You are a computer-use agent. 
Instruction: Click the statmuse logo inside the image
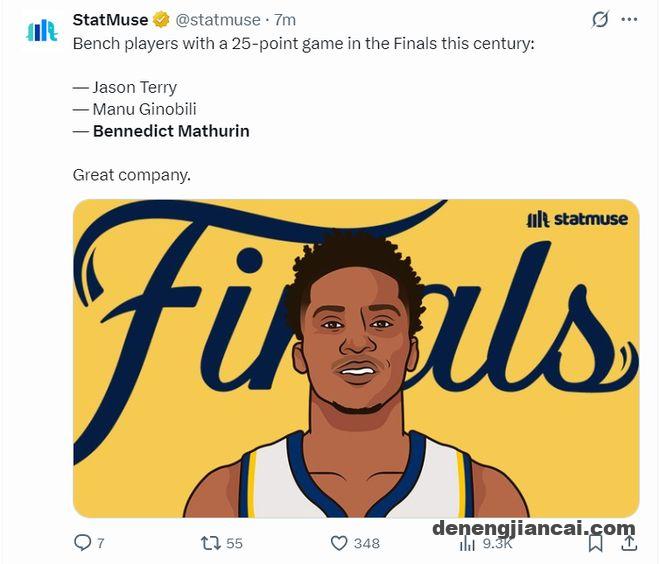pyautogui.click(x=577, y=219)
